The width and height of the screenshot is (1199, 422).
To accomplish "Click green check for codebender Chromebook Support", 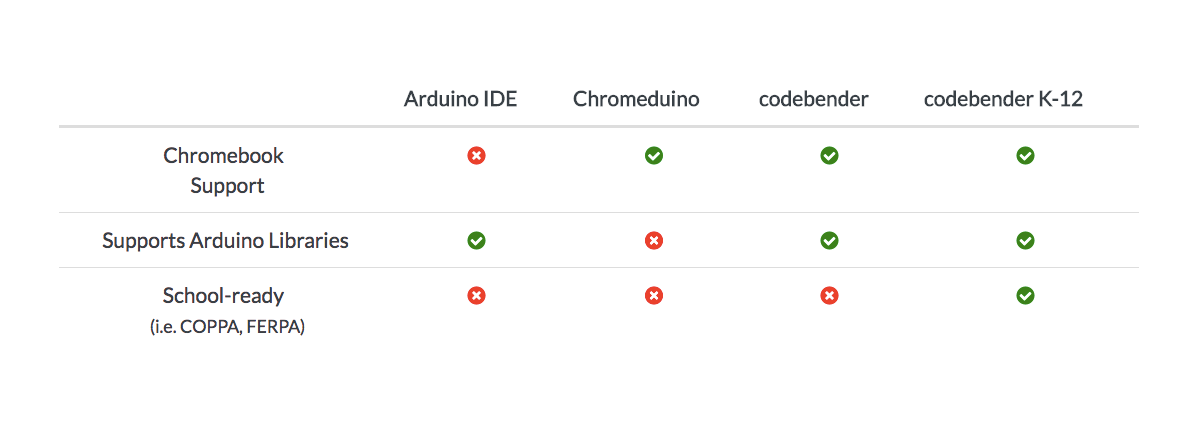I will [829, 156].
